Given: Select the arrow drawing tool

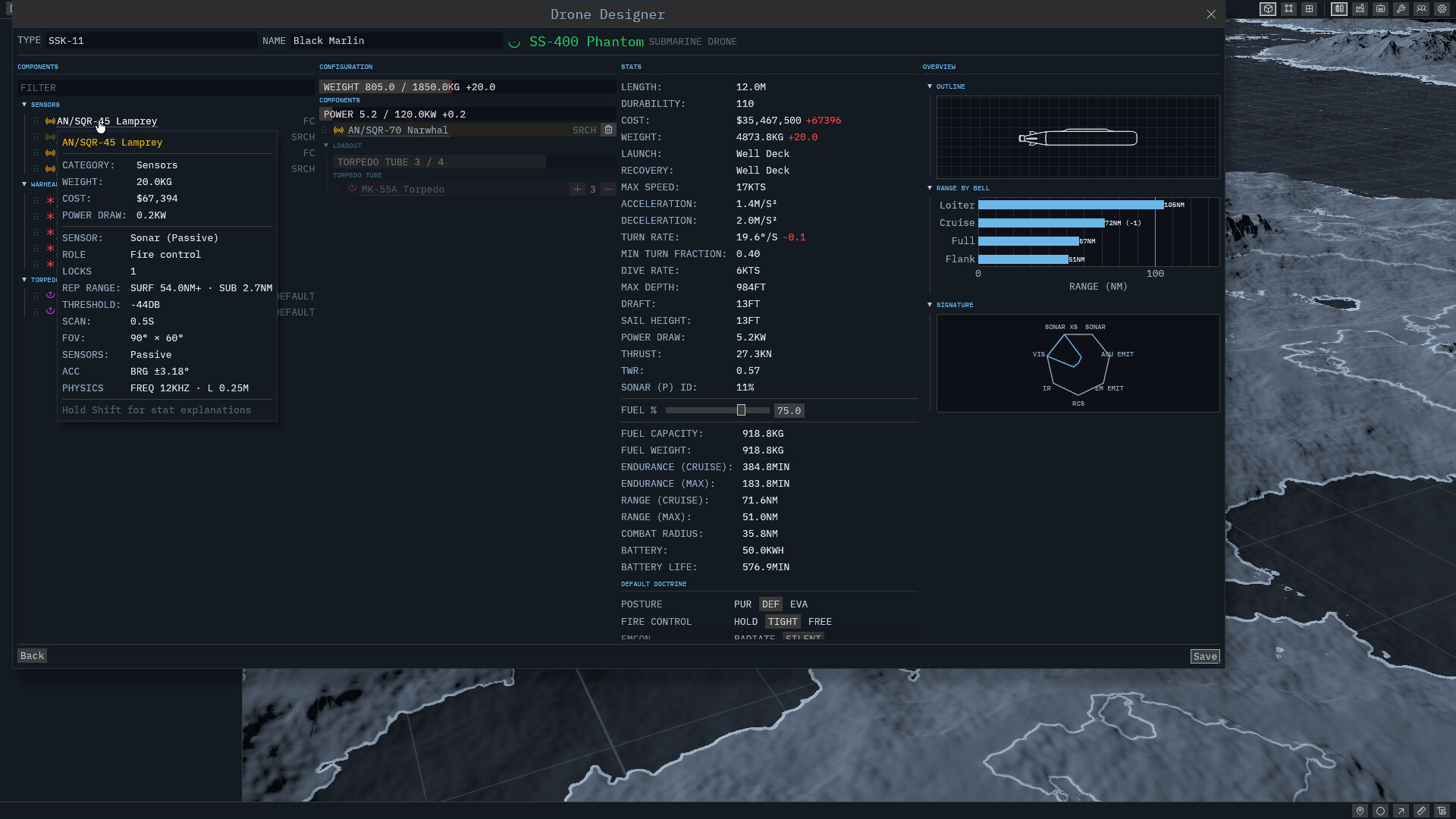Looking at the screenshot, I should click(1401, 811).
